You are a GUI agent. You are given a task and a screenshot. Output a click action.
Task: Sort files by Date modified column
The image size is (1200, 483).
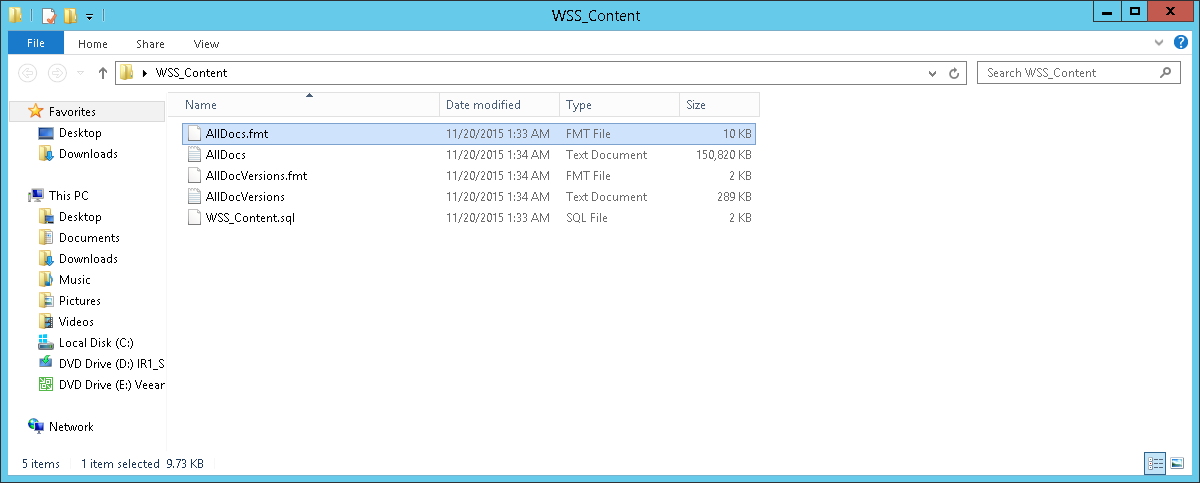pos(483,105)
